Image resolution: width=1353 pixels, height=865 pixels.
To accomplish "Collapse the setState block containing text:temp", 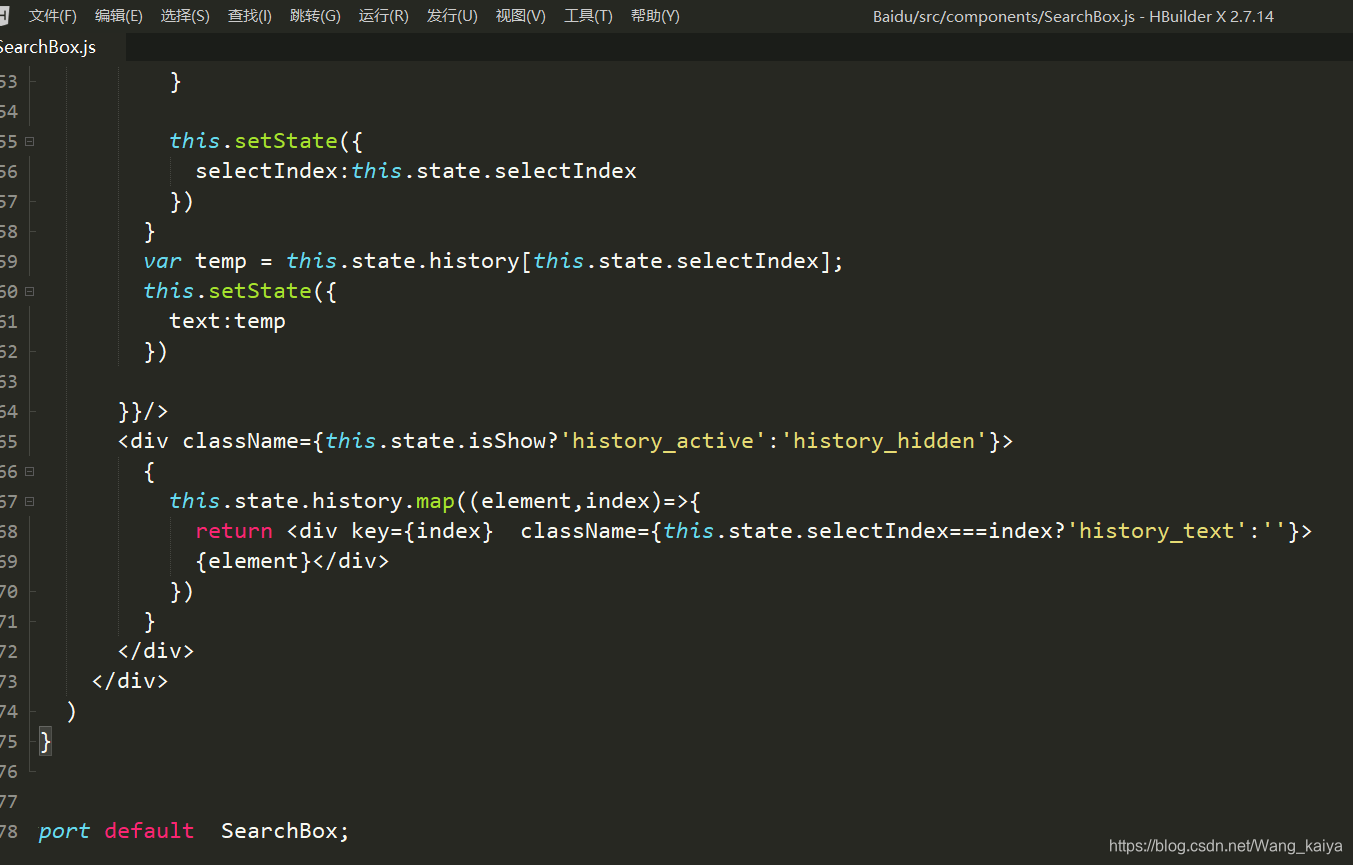I will (x=29, y=291).
